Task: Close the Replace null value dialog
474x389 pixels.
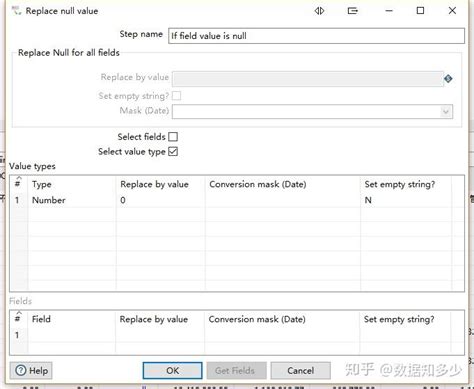Action: pyautogui.click(x=452, y=11)
